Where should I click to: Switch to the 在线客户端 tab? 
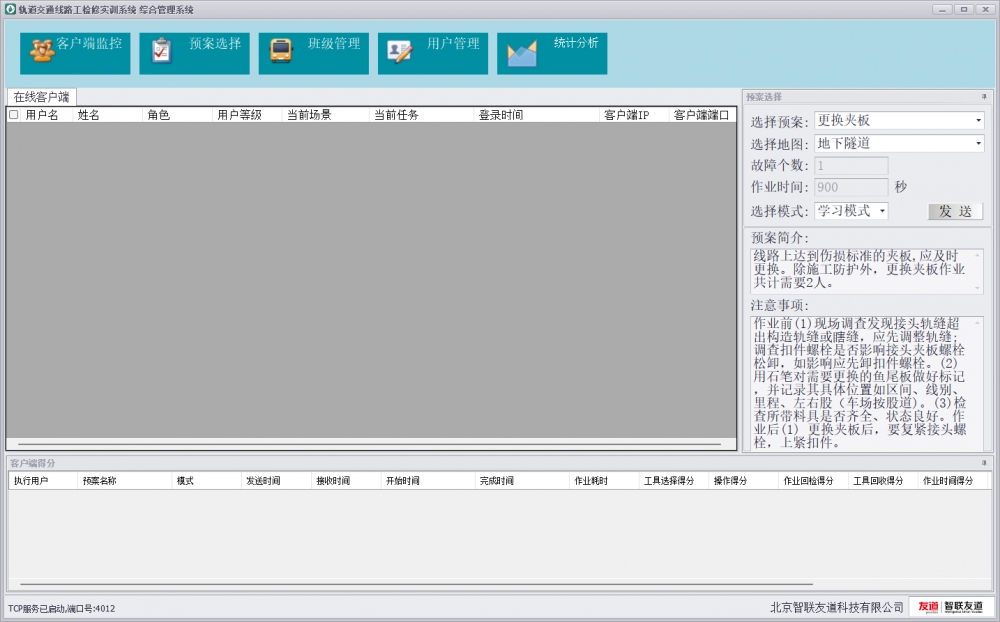(x=41, y=97)
